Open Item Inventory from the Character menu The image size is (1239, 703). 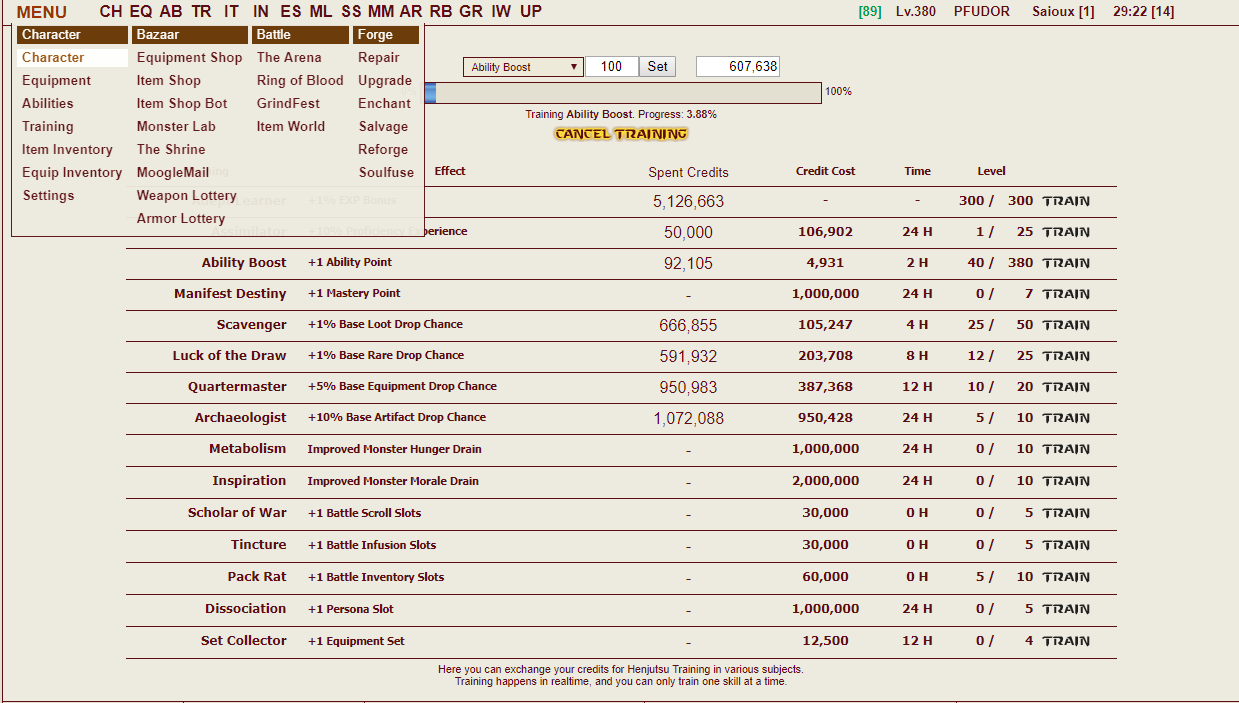click(x=67, y=150)
